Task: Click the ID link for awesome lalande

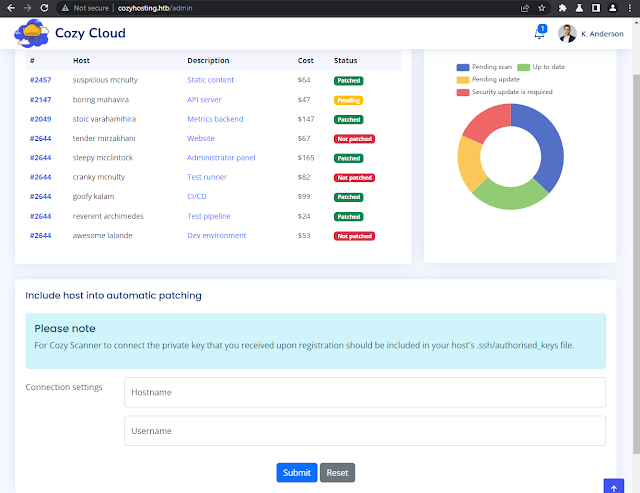Action: [40, 235]
